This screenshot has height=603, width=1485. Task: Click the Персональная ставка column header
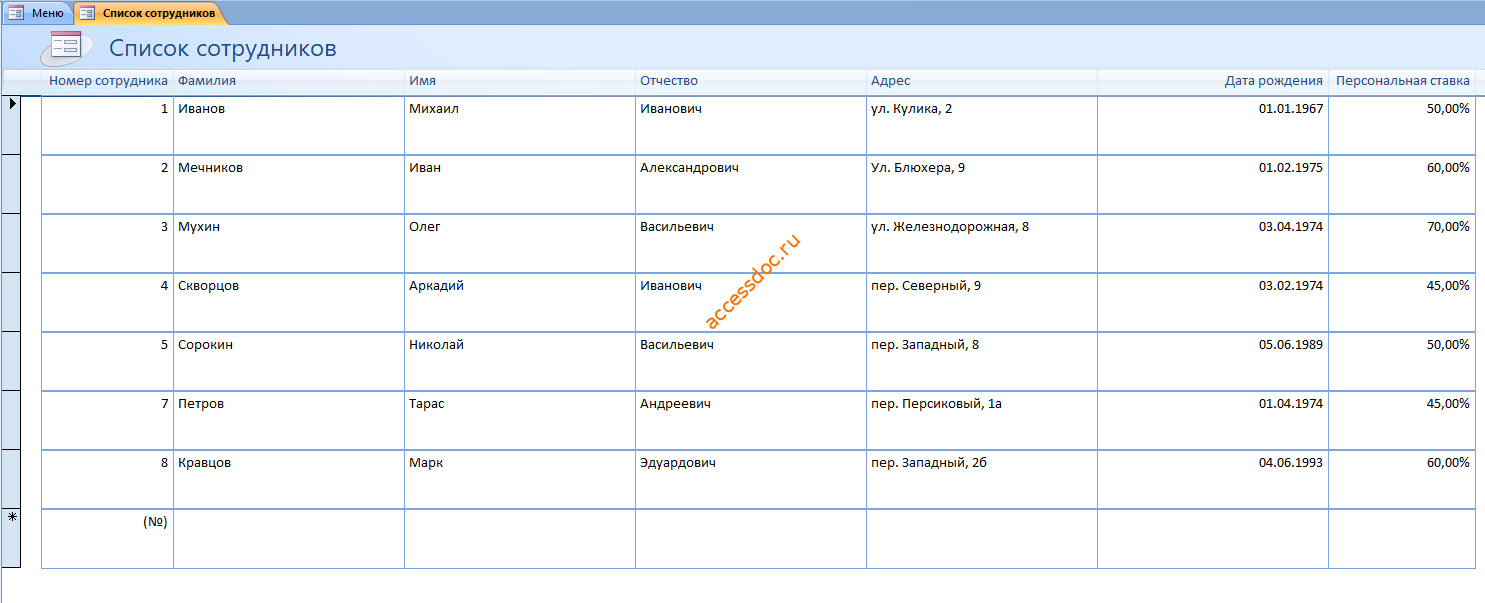pyautogui.click(x=1402, y=81)
